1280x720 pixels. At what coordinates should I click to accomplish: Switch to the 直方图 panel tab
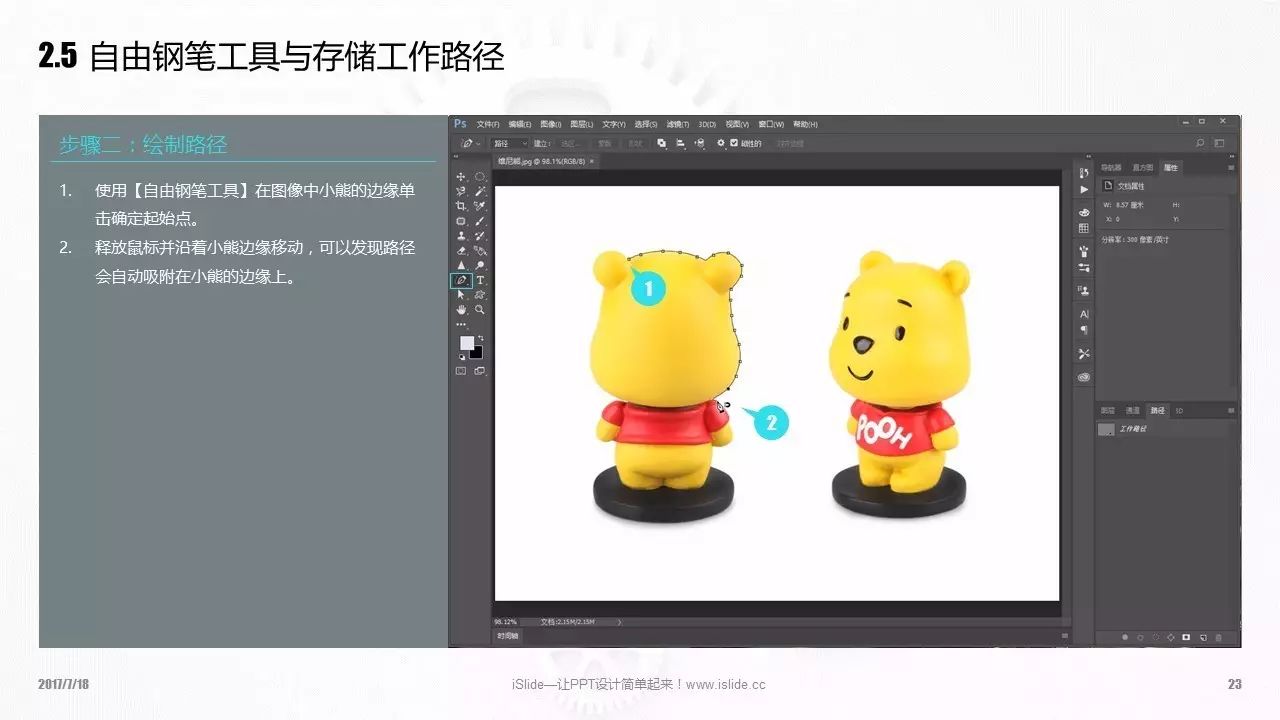pos(1143,167)
